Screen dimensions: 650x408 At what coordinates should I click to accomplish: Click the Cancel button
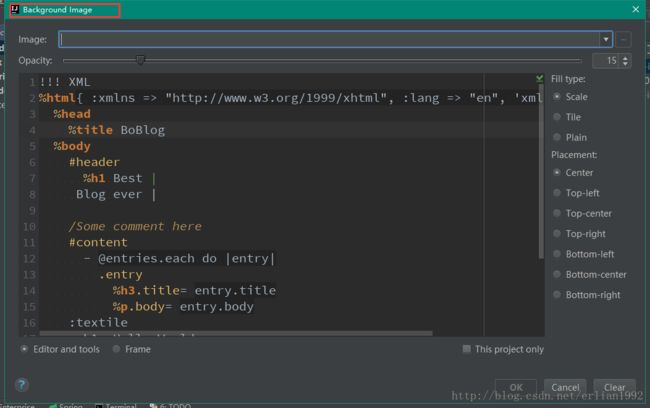[565, 387]
